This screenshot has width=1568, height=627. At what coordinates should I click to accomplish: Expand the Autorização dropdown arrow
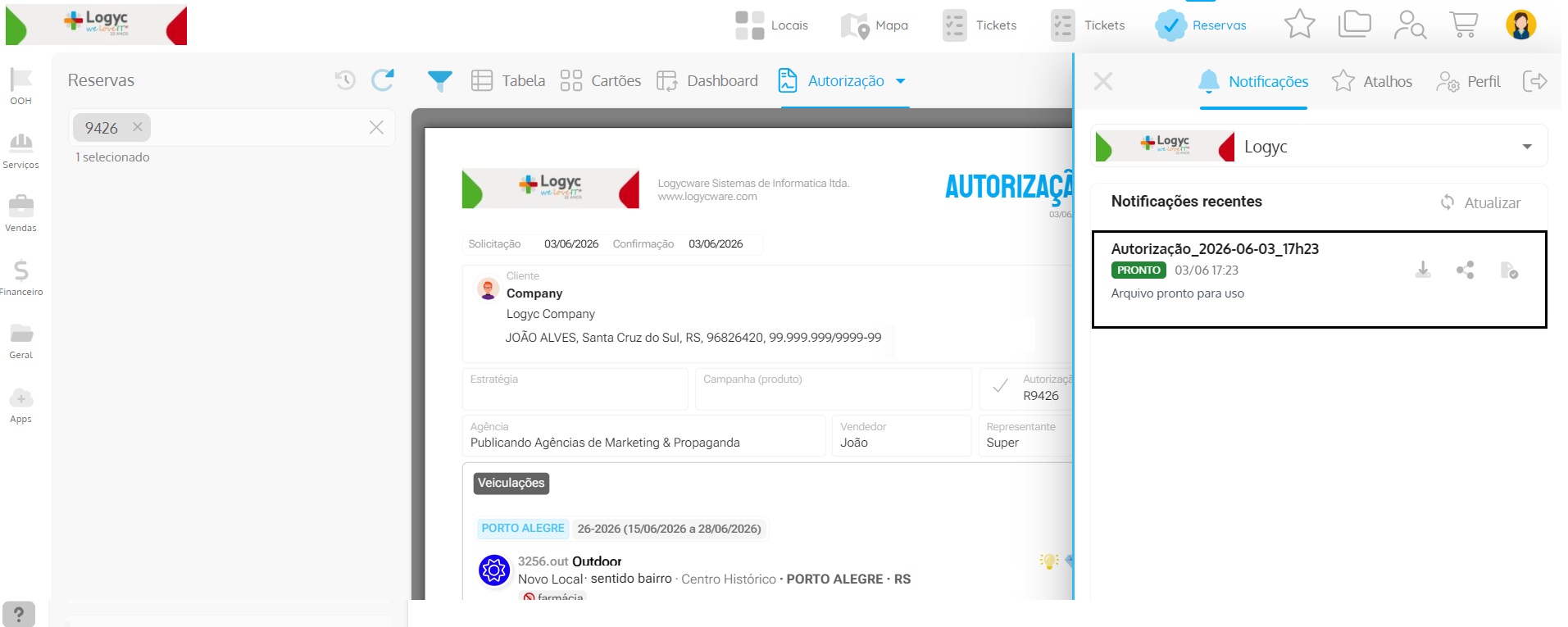901,81
